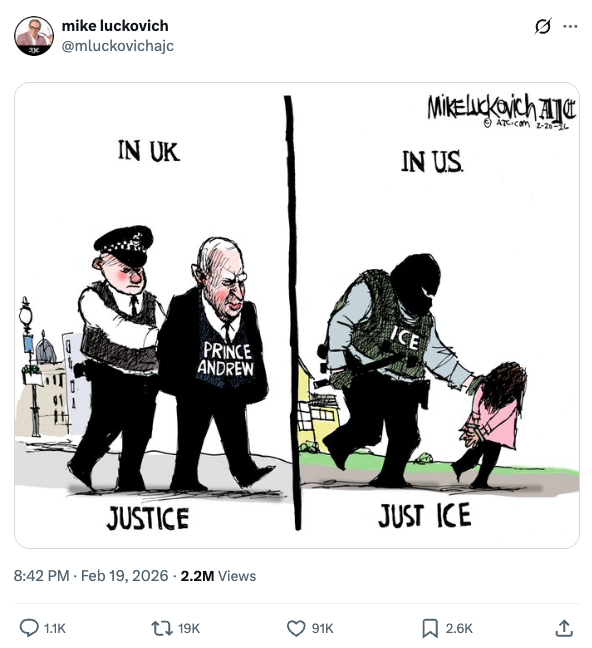Open the @mluckovichajc handle link

pyautogui.click(x=117, y=46)
